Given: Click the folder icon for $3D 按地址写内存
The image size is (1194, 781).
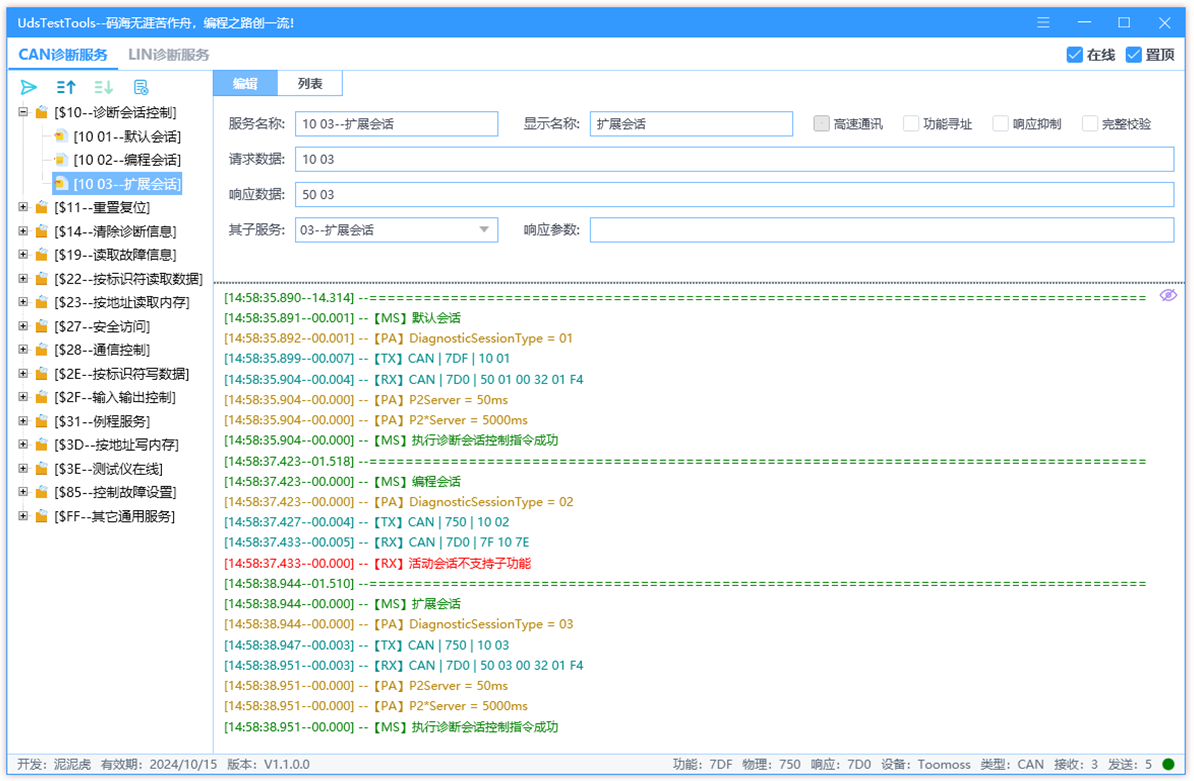Looking at the screenshot, I should [42, 445].
